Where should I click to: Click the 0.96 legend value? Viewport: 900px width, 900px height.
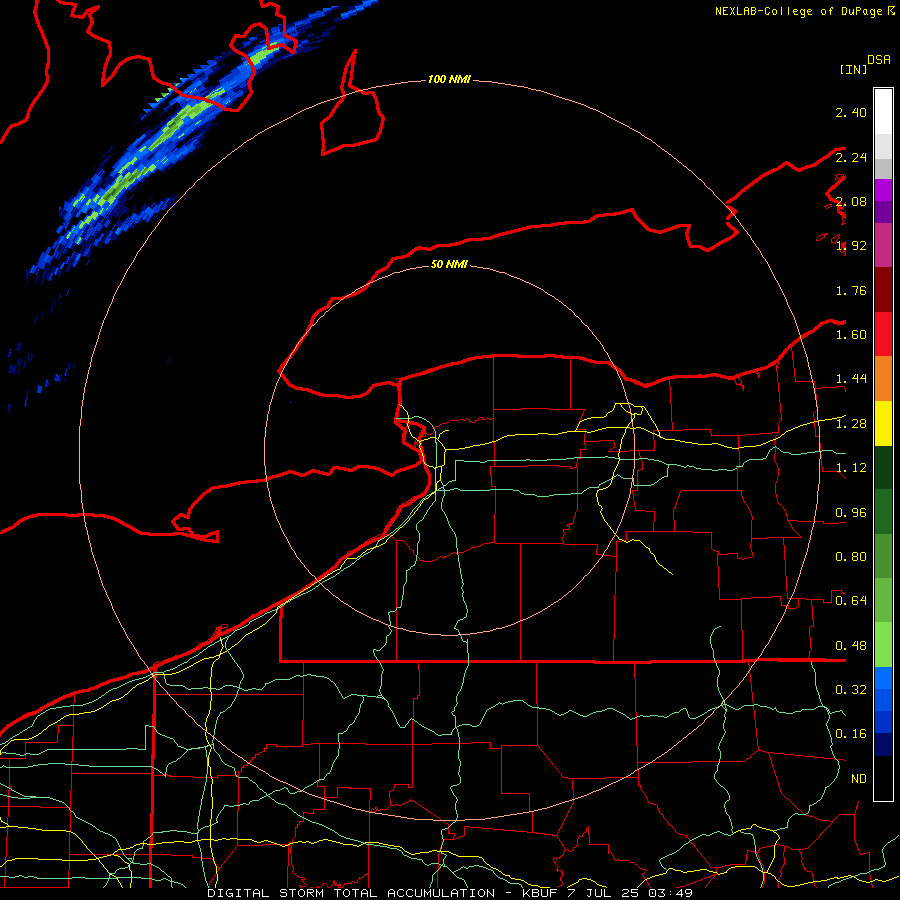851,513
